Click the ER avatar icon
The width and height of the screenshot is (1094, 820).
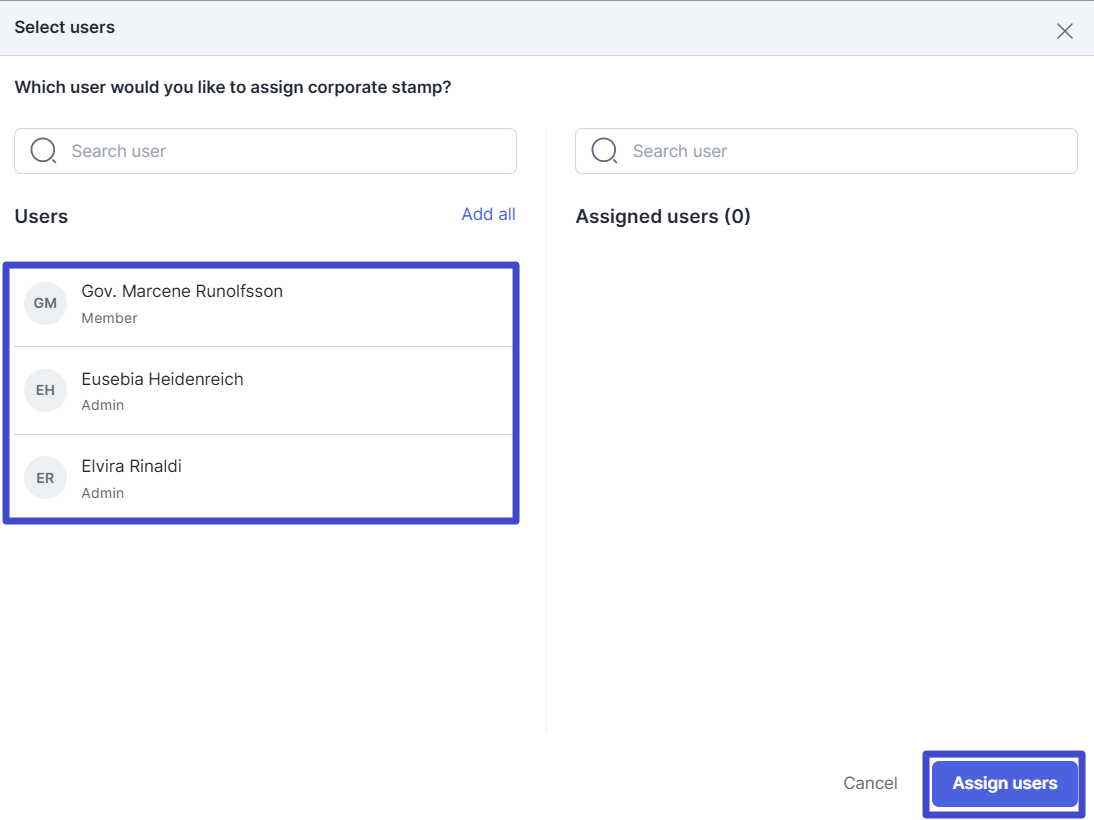coord(45,478)
